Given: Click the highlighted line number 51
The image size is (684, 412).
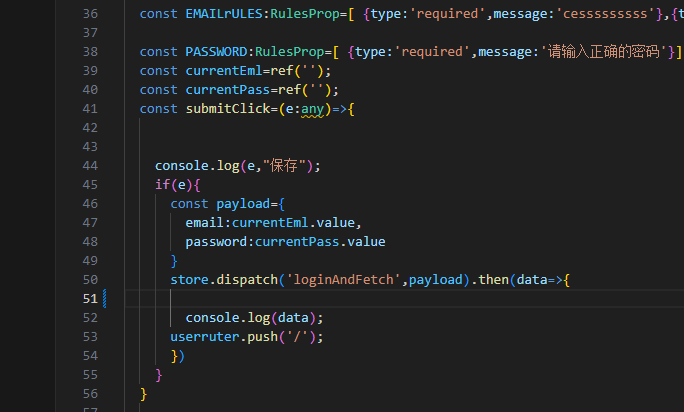Looking at the screenshot, I should [90, 299].
